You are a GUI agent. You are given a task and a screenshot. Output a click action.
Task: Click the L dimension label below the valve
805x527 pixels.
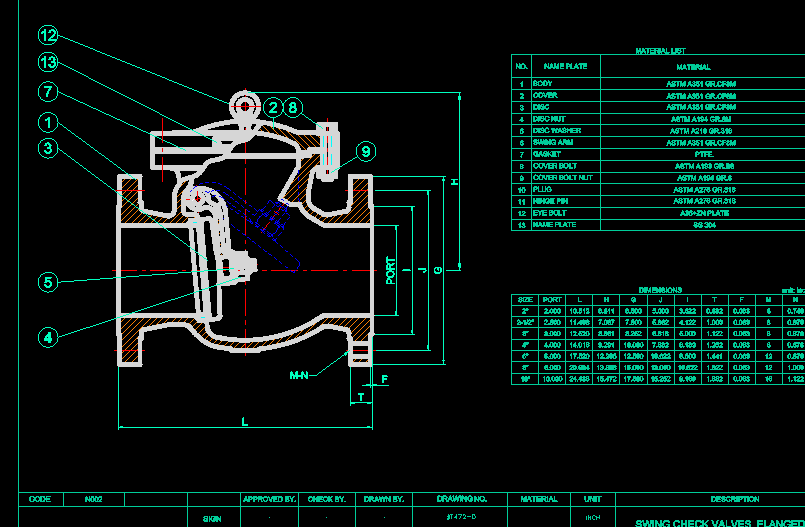245,422
